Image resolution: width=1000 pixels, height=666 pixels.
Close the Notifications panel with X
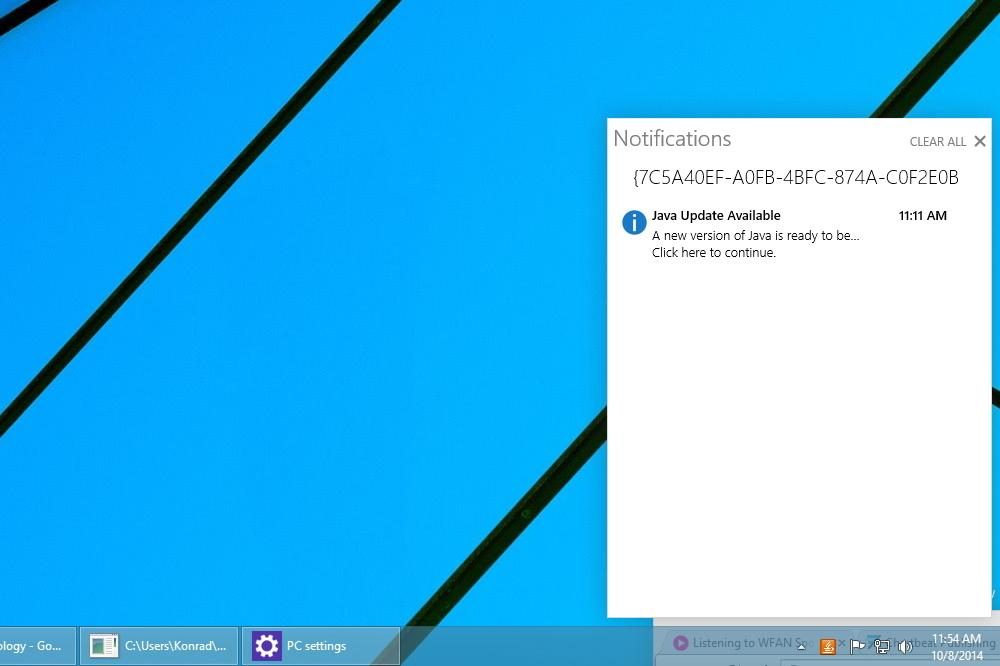click(x=980, y=142)
